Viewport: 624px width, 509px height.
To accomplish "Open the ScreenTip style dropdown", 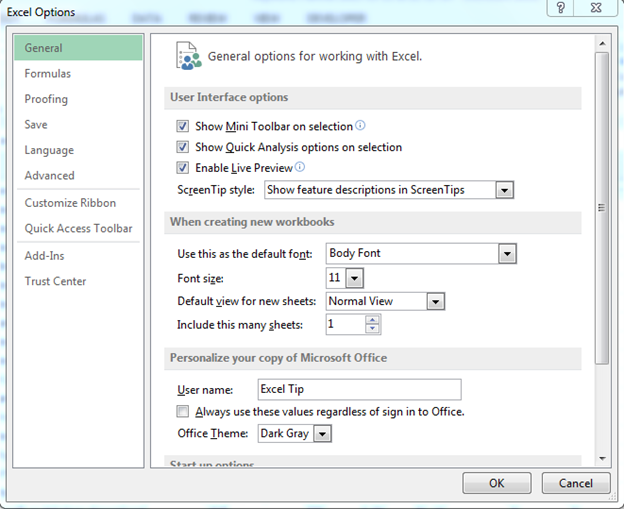I will (505, 190).
